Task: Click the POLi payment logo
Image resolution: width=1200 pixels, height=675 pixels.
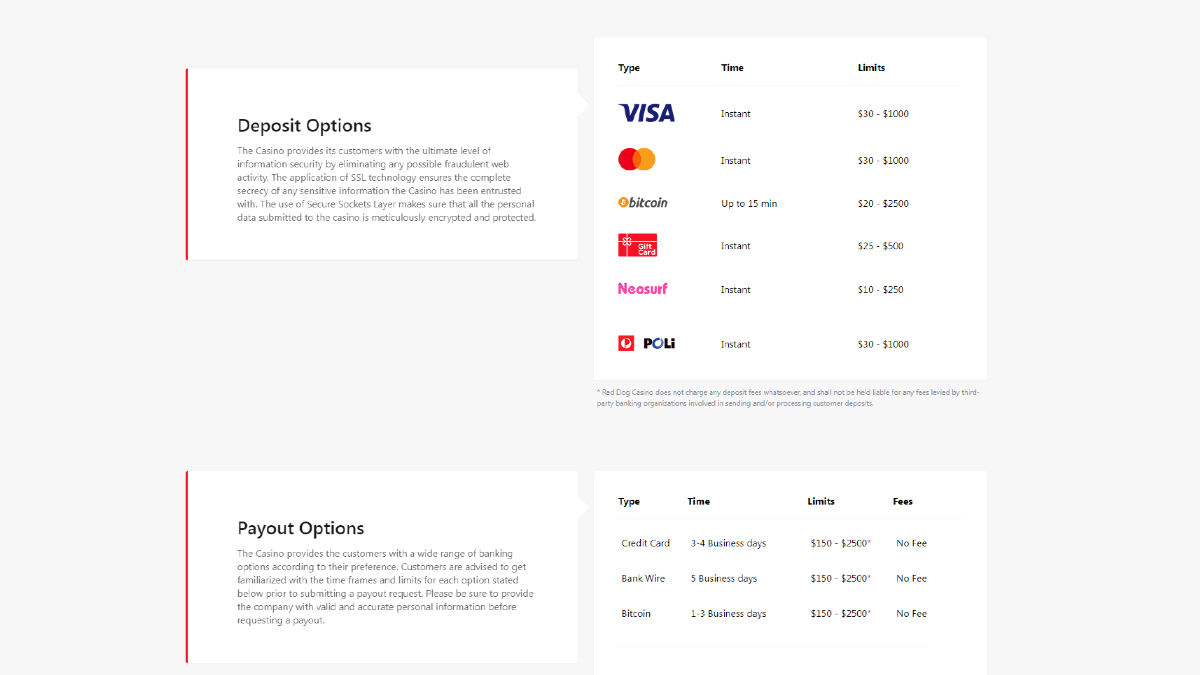Action: point(647,343)
